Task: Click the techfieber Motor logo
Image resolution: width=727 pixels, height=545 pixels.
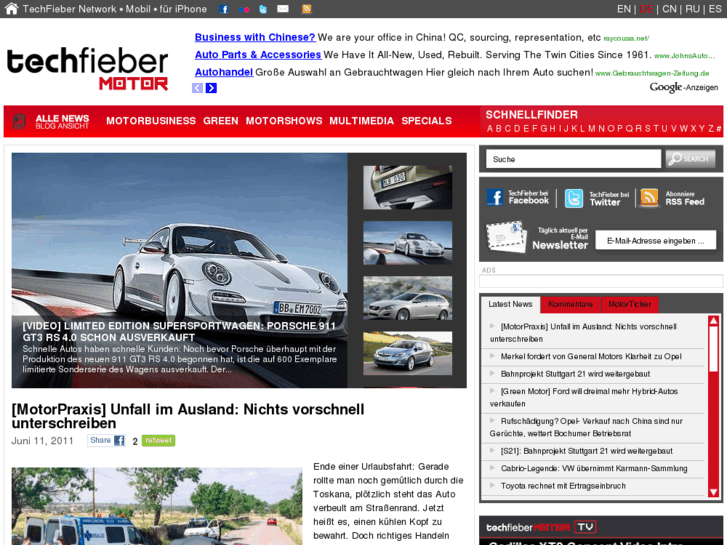Action: [x=87, y=69]
